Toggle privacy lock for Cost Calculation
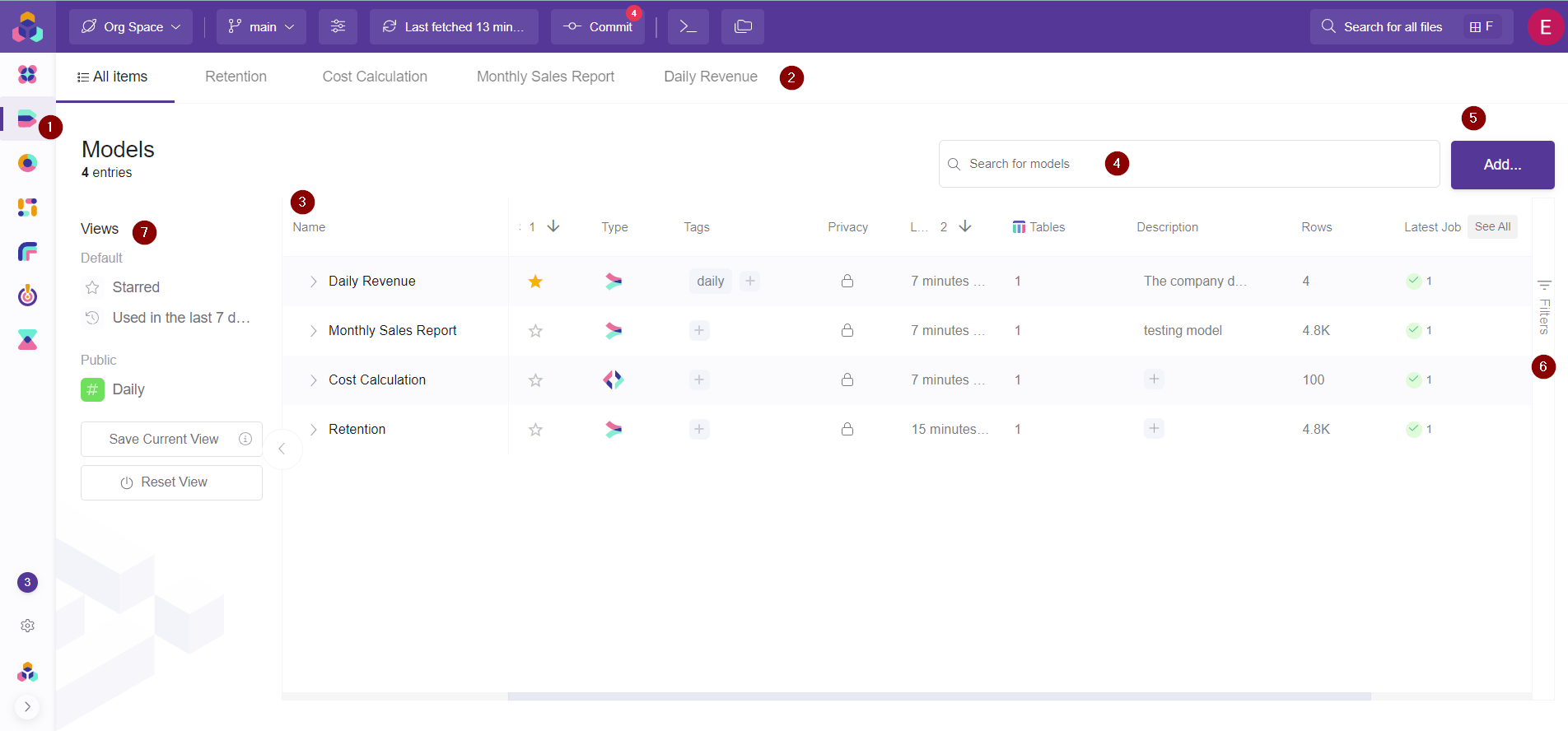Viewport: 1568px width, 731px height. pyautogui.click(x=847, y=379)
